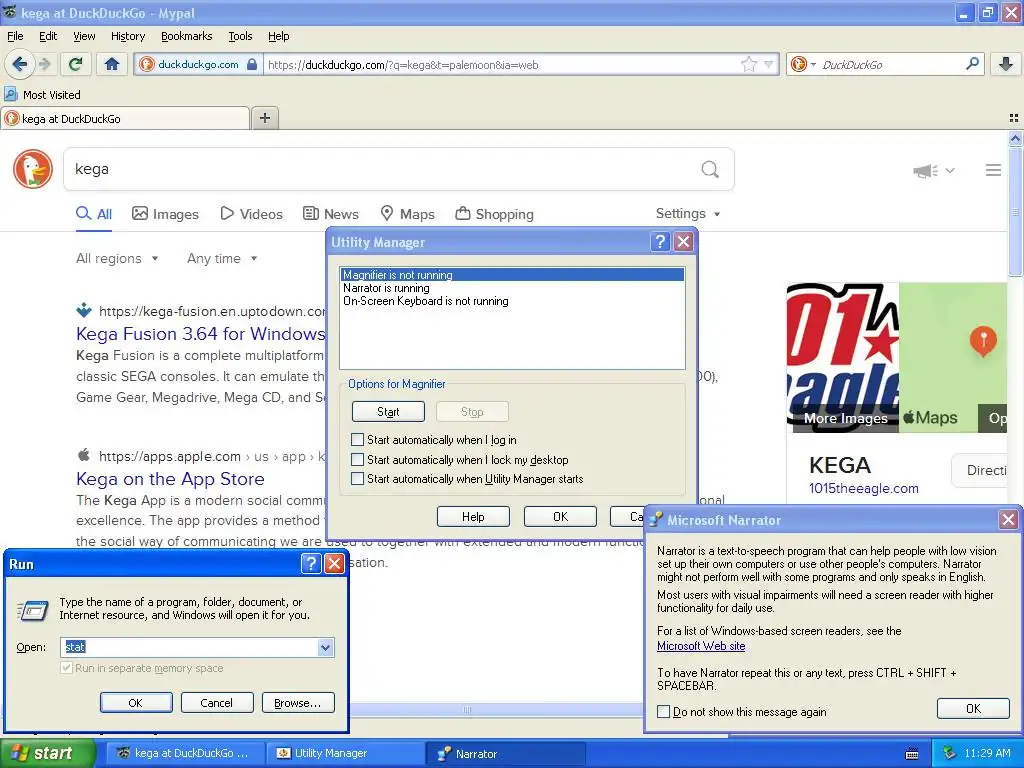Select Narrator is running in the list

512,288
